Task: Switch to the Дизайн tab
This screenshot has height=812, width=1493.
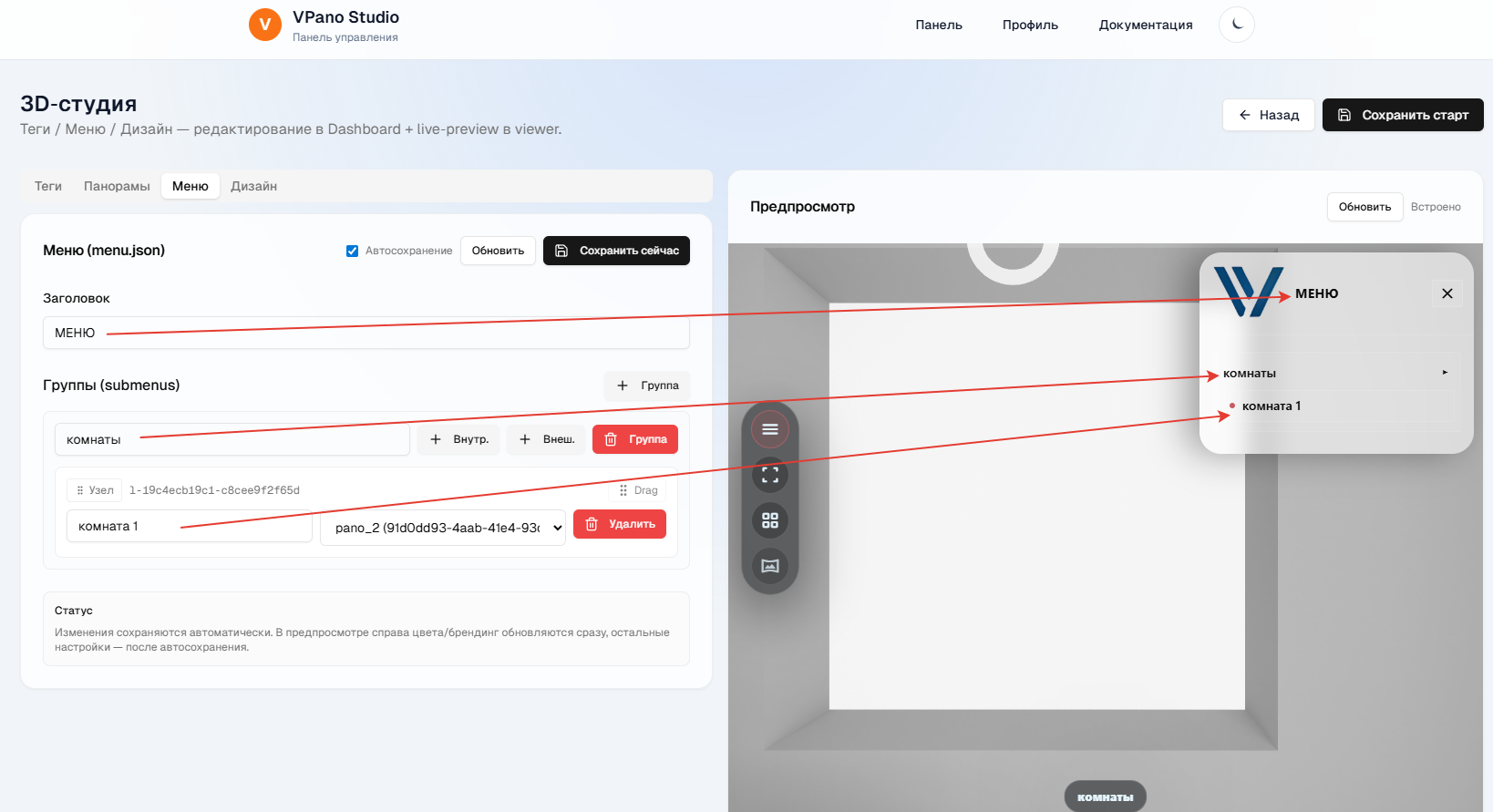Action: pos(253,186)
